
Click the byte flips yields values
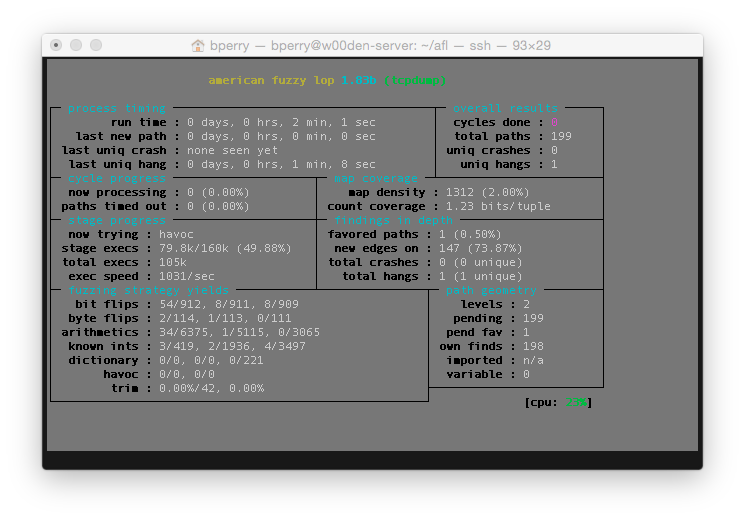(x=225, y=318)
